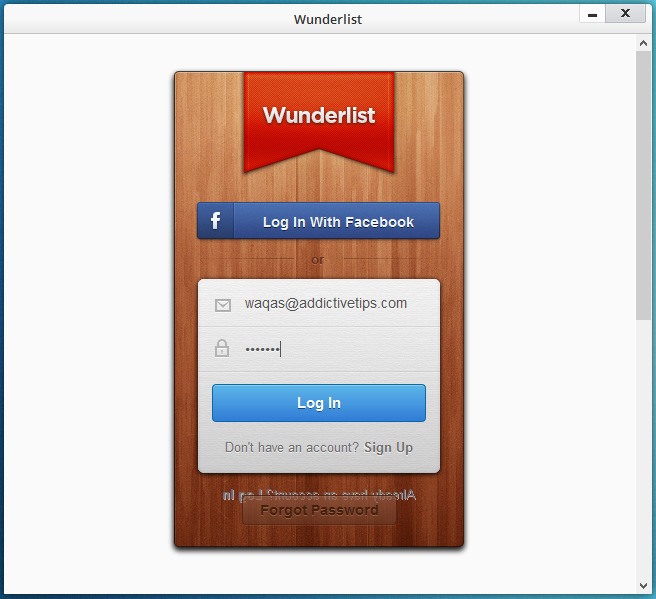This screenshot has height=599, width=656.
Task: Click the red Wunderlist ribbon logo
Action: pyautogui.click(x=319, y=121)
